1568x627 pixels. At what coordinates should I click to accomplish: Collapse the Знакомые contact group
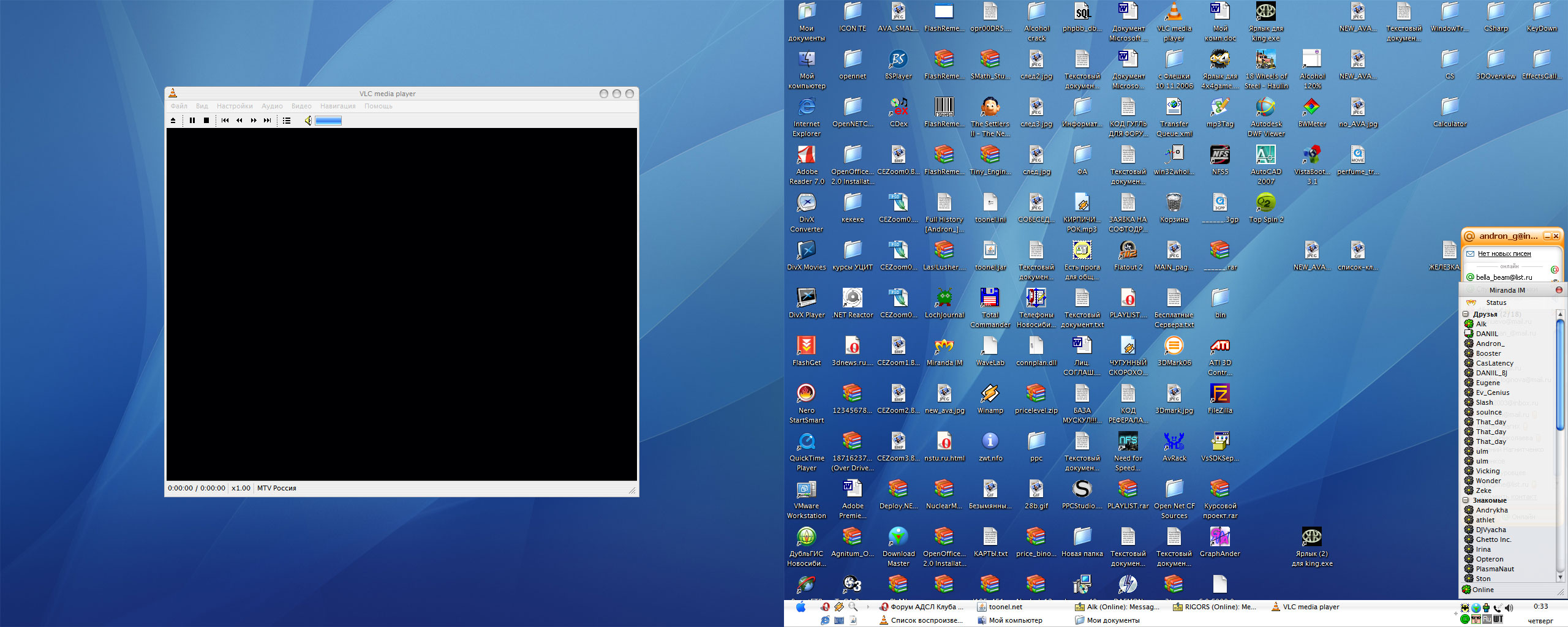tap(1466, 500)
